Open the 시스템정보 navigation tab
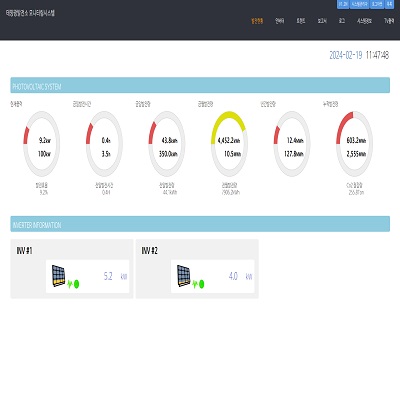400x400 pixels. point(364,21)
